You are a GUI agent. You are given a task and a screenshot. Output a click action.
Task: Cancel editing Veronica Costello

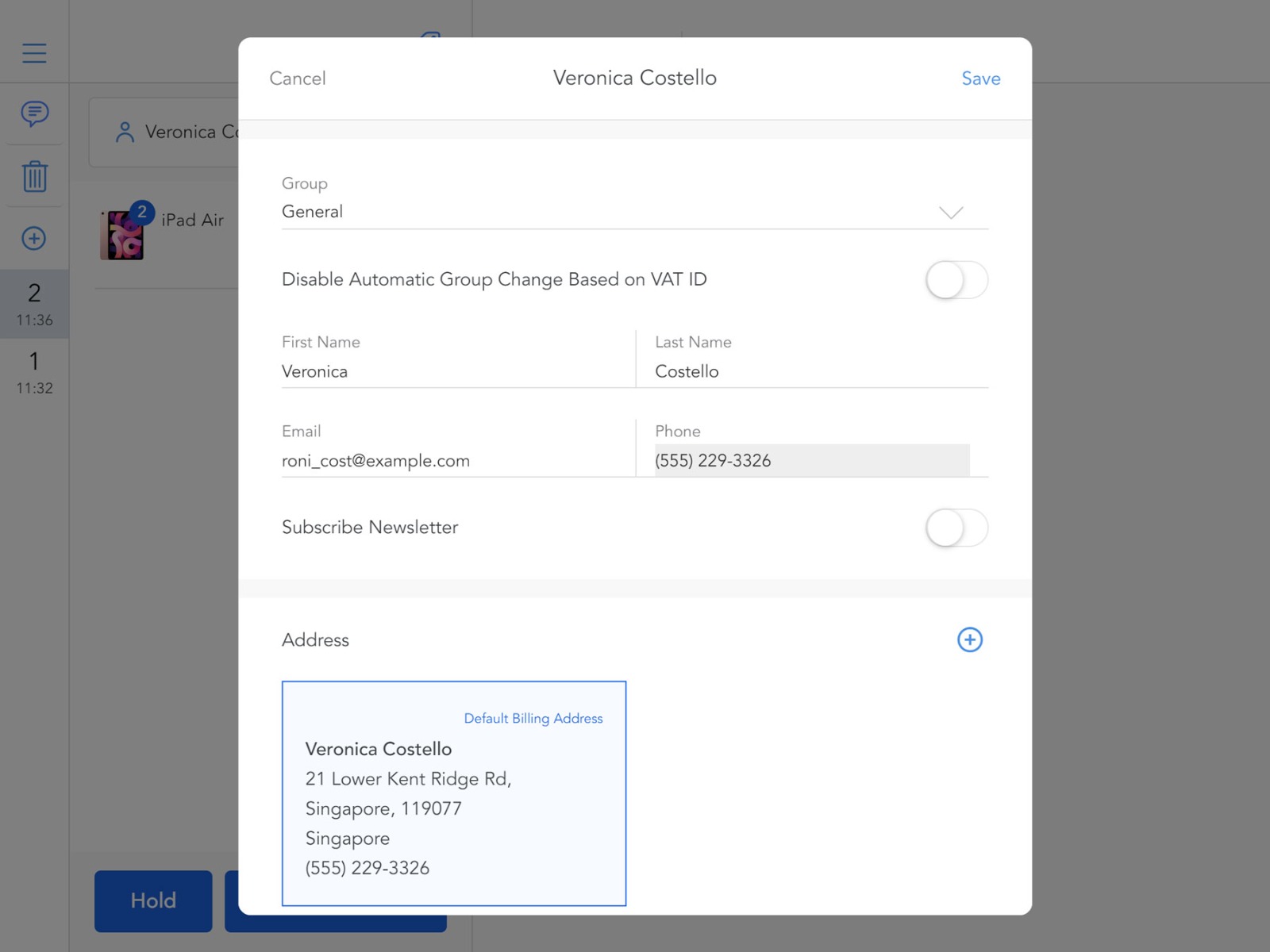298,78
